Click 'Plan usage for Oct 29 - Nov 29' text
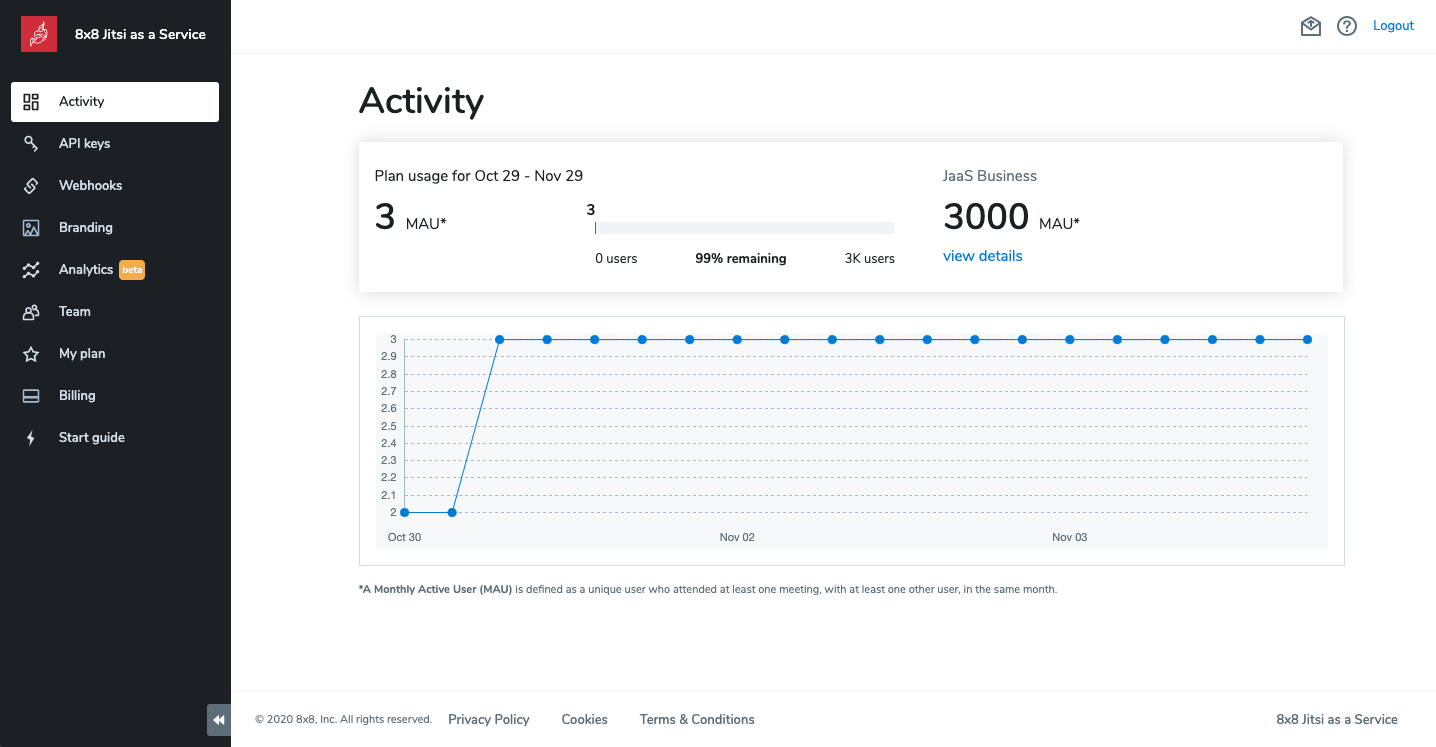 pyautogui.click(x=479, y=176)
